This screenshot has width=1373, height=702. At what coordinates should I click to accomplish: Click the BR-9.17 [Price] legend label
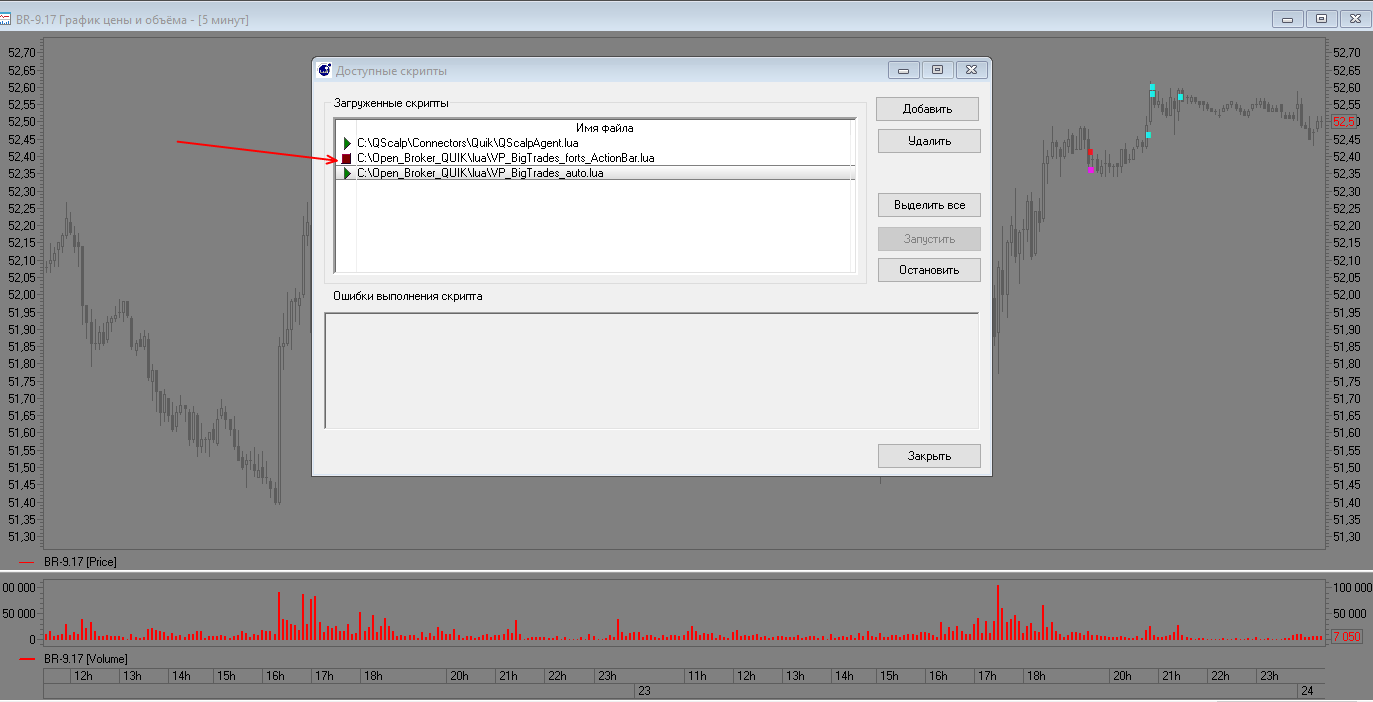[80, 562]
